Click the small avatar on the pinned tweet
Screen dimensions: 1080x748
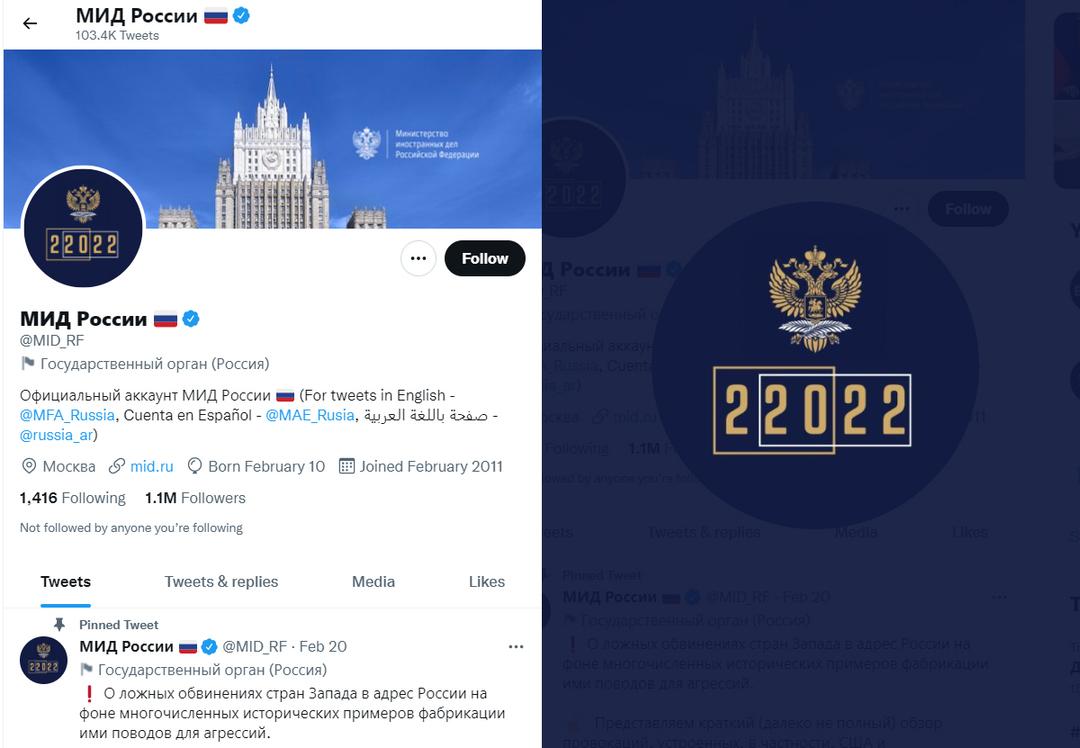[x=44, y=659]
